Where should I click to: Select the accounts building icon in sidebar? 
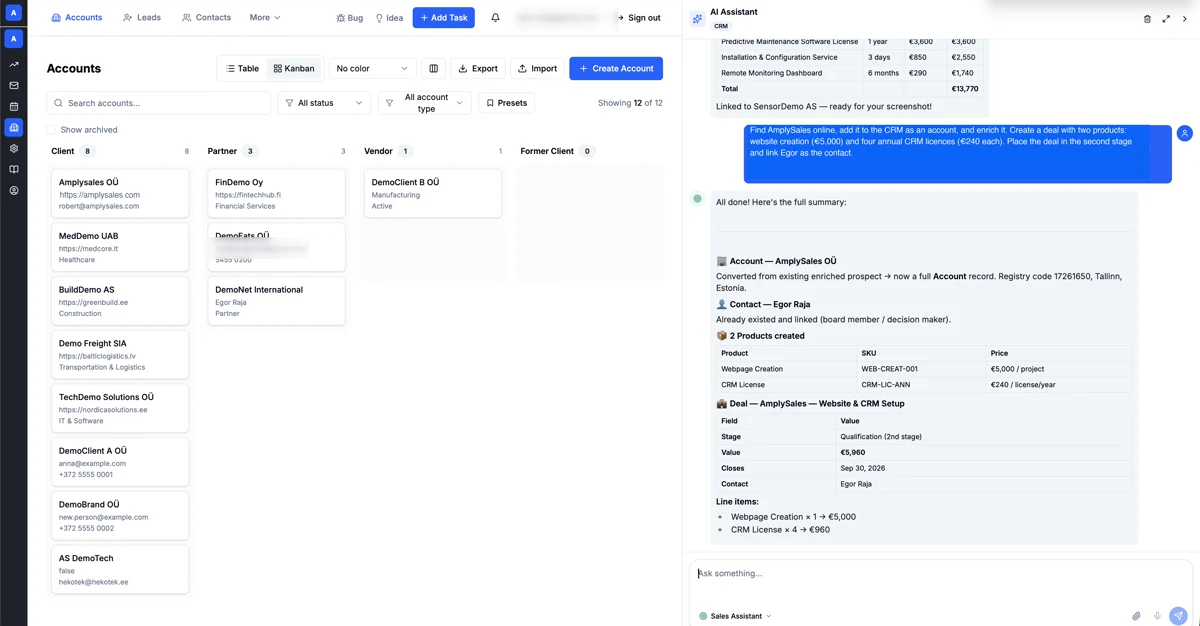pyautogui.click(x=14, y=127)
